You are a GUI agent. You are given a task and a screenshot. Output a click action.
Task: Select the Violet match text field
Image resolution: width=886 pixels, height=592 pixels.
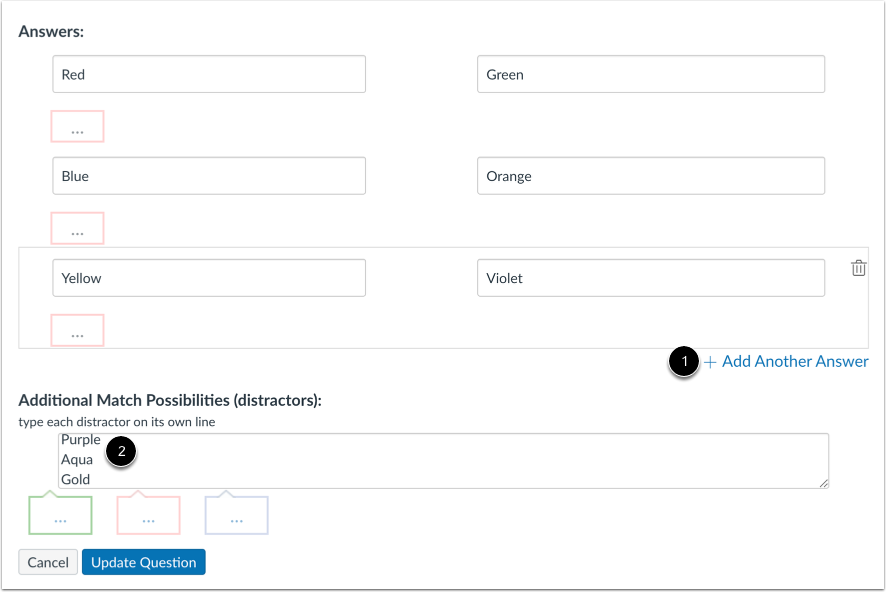tap(650, 277)
